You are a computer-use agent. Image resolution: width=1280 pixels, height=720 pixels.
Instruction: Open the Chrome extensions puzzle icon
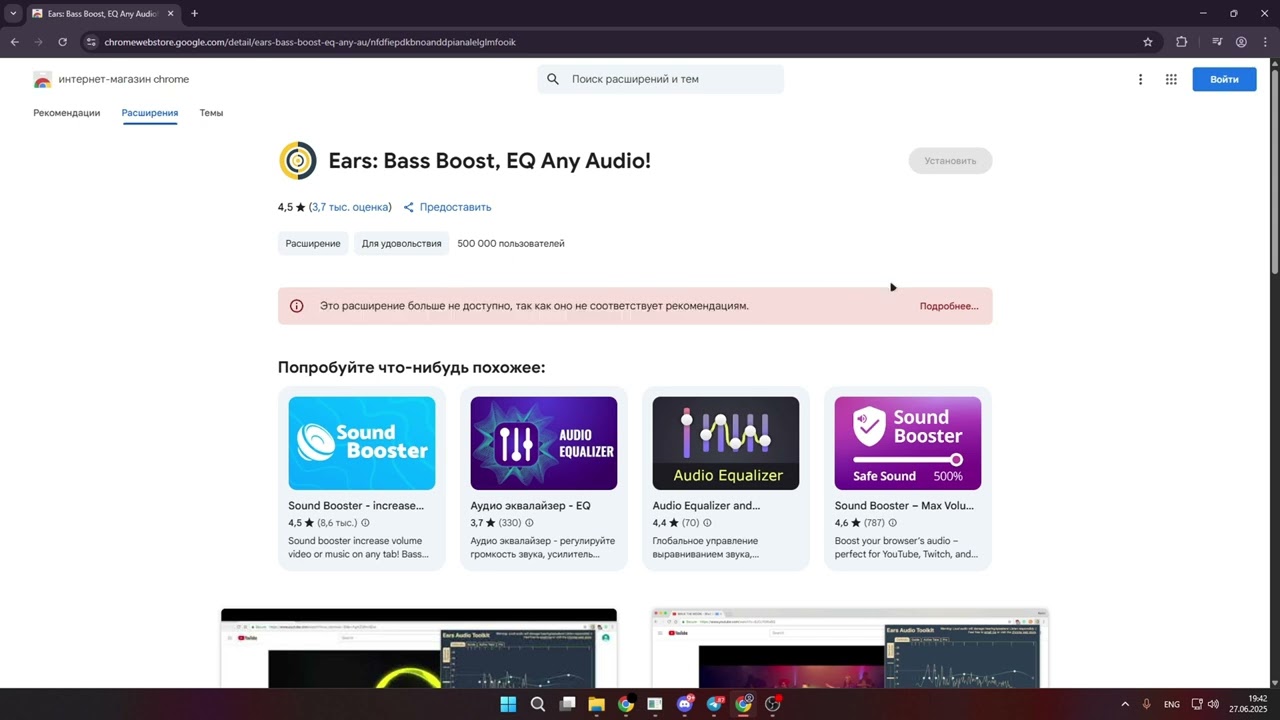[1182, 42]
